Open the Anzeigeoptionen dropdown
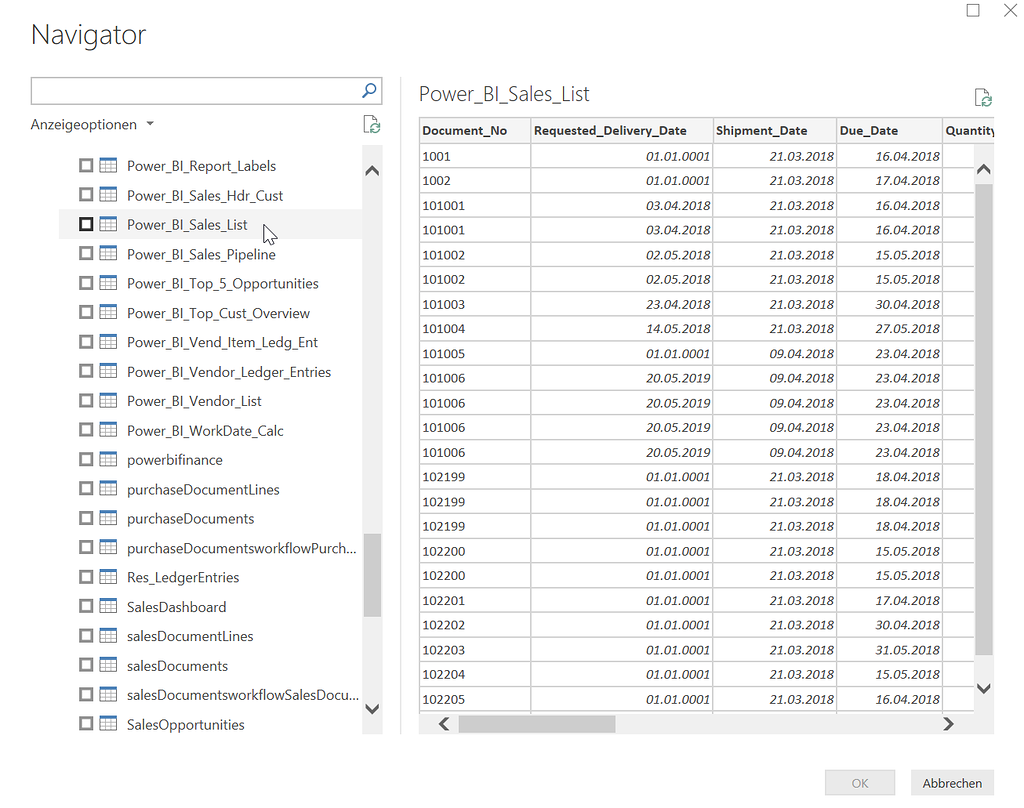Image resolution: width=1024 pixels, height=808 pixels. pos(92,124)
